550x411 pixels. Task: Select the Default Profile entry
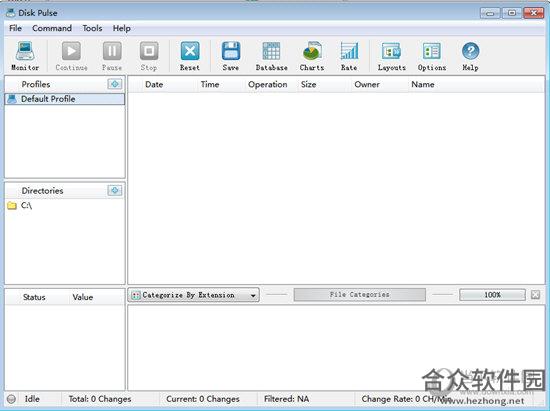[x=65, y=99]
